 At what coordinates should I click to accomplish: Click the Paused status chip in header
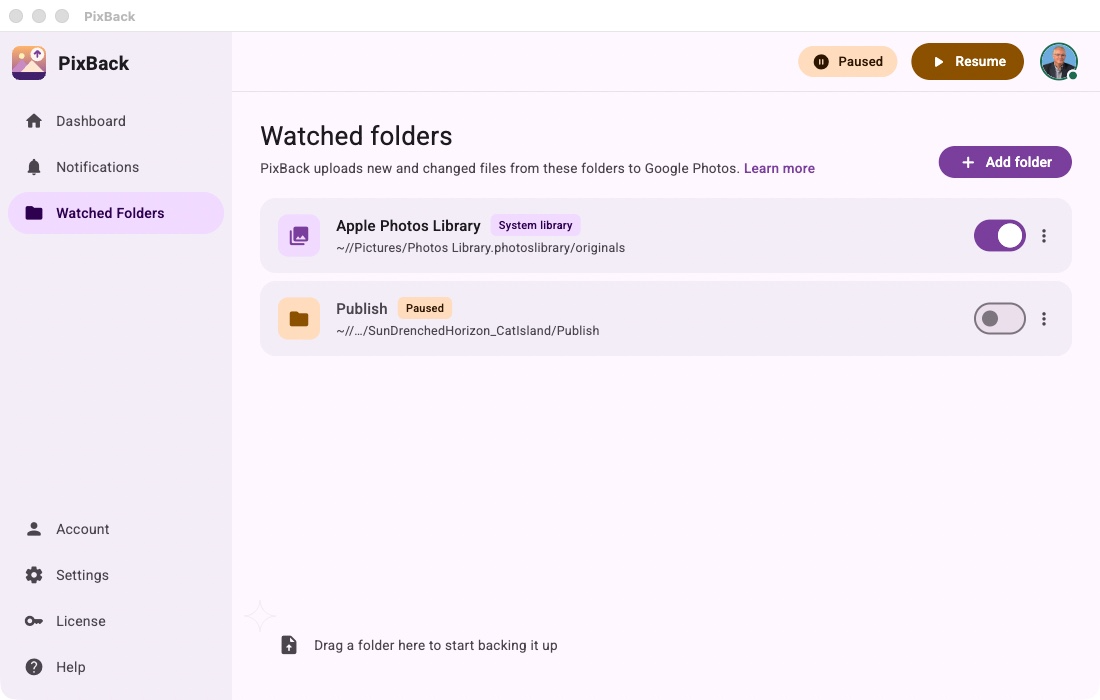point(847,62)
